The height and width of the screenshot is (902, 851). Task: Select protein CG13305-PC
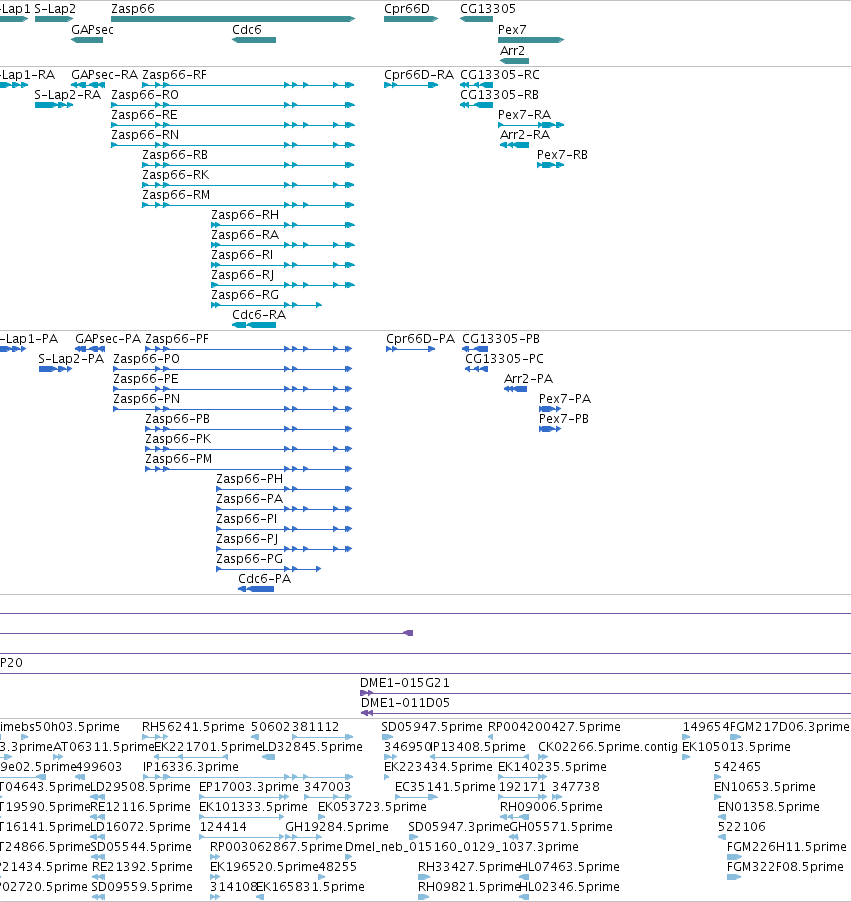(505, 358)
